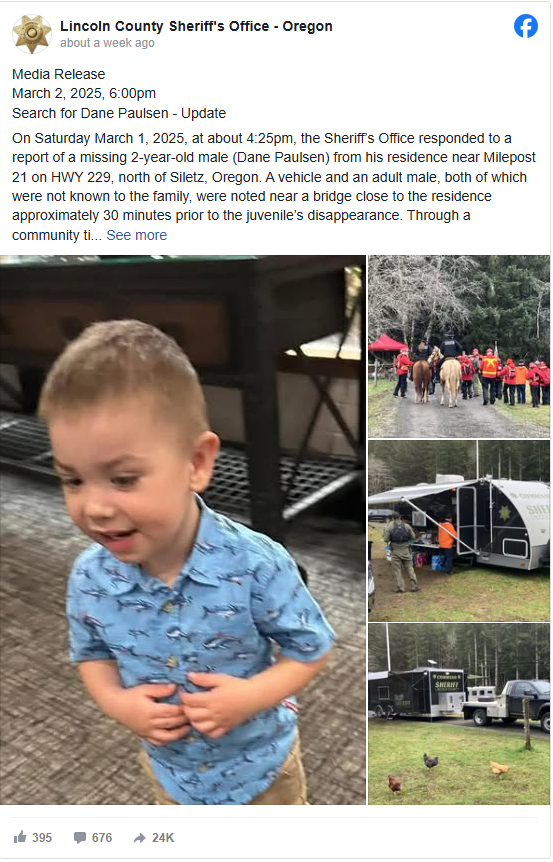Open the 'about a week ago' timestamp
553x862 pixels.
(x=107, y=43)
